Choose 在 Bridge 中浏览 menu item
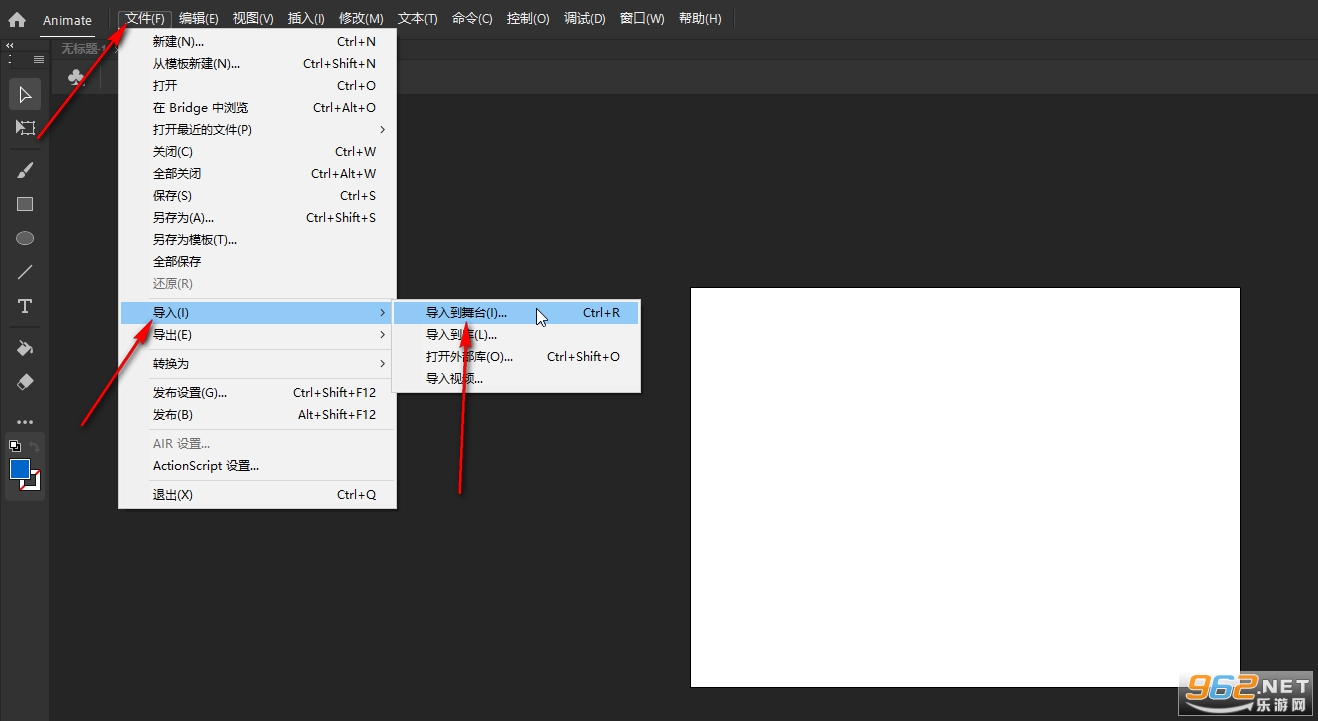Screen dimensions: 1318x721 (x=258, y=108)
